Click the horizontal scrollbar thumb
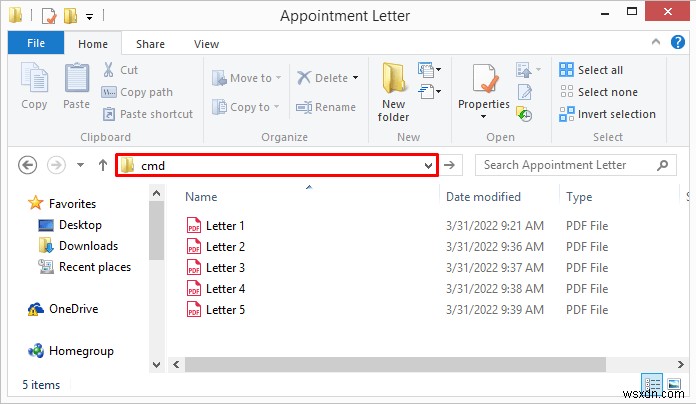 [395, 364]
